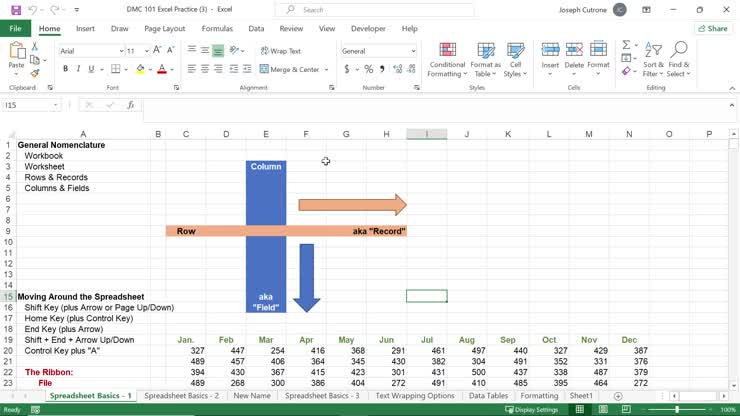
Task: Click the Delete cells button
Action: 574,59
